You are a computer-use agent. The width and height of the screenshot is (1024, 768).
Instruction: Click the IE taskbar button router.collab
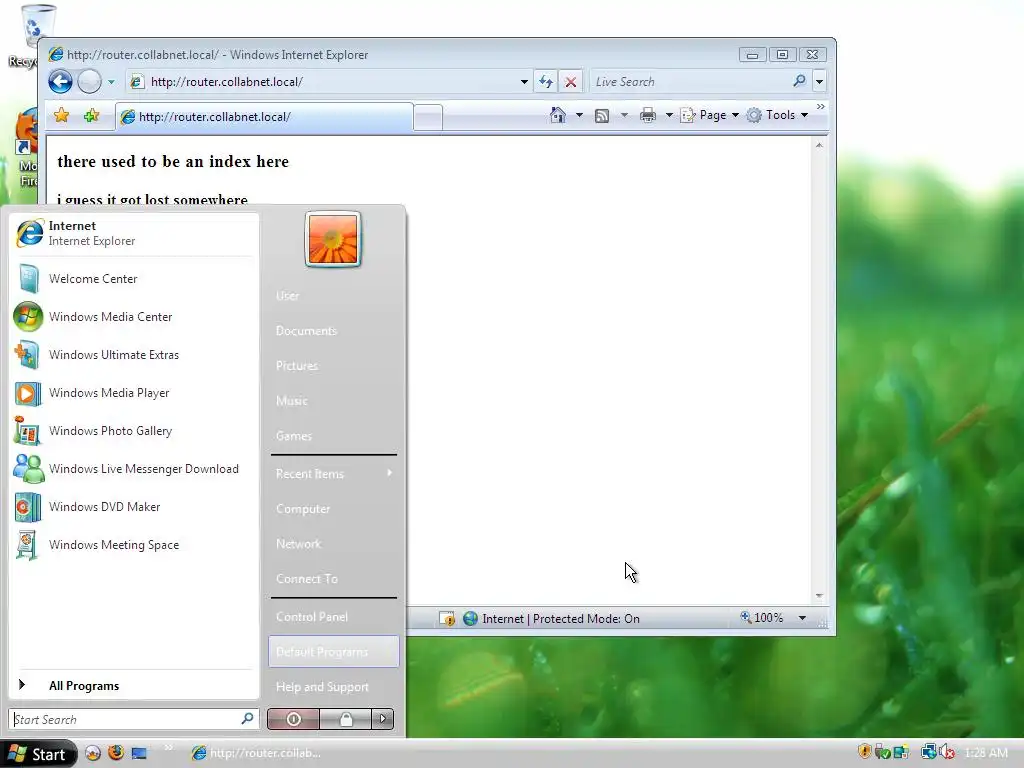[256, 753]
